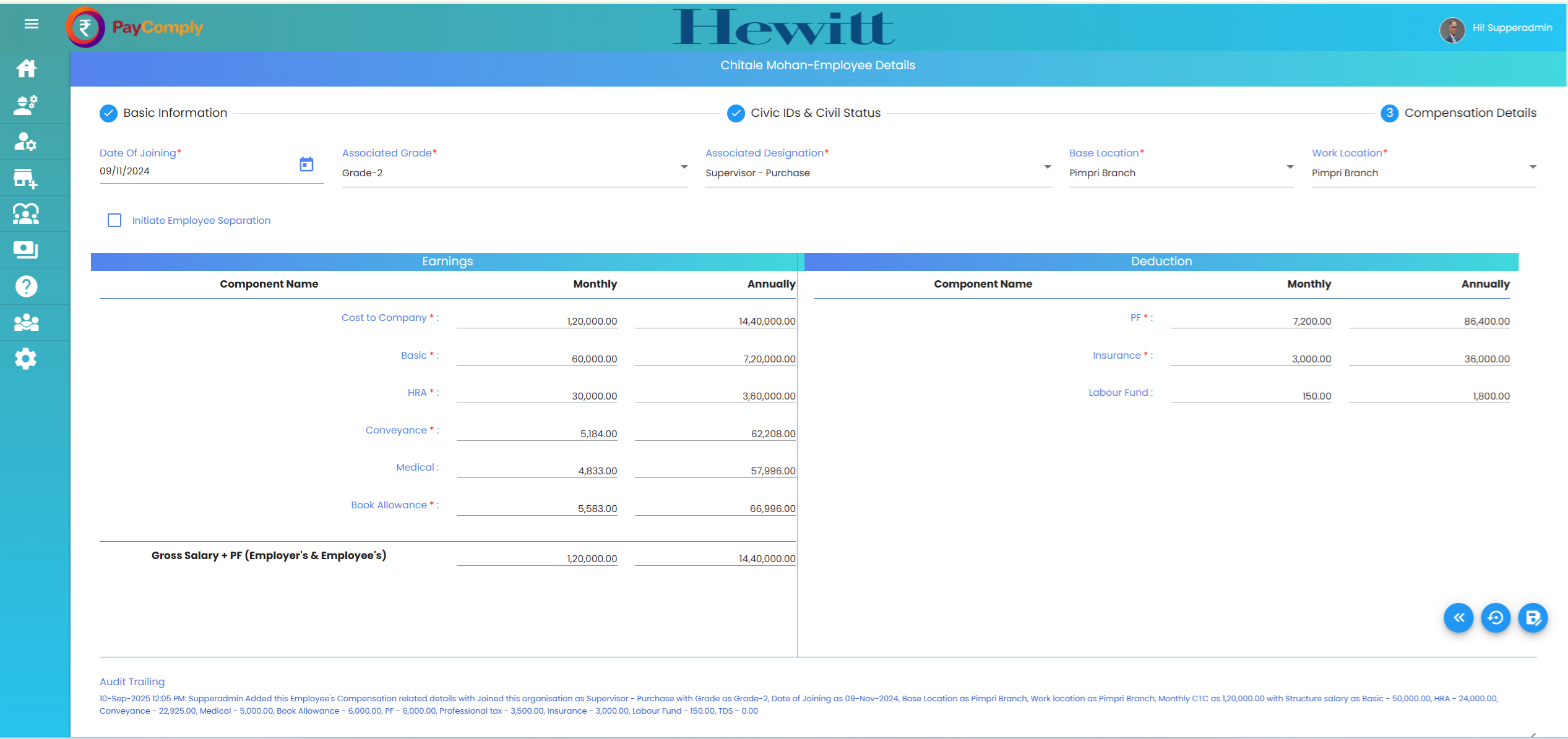The width and height of the screenshot is (1568, 739).
Task: Open the help question mark icon
Action: [26, 286]
